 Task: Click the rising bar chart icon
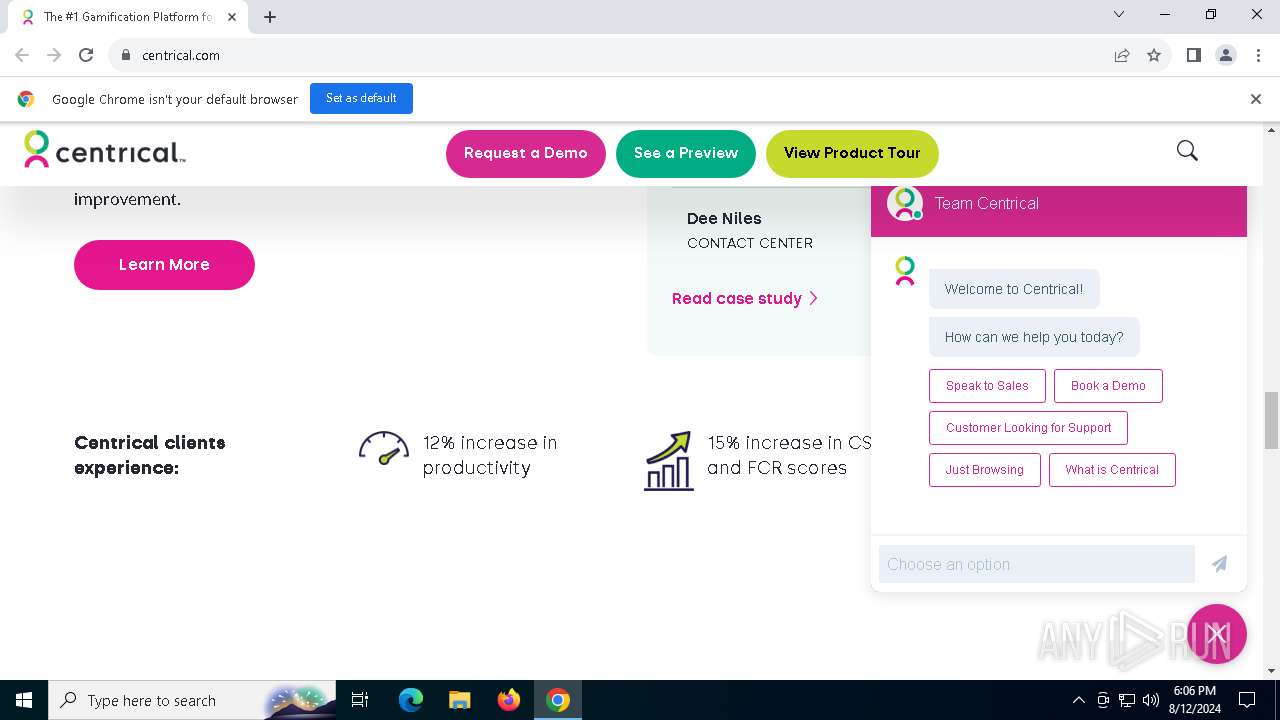(669, 461)
